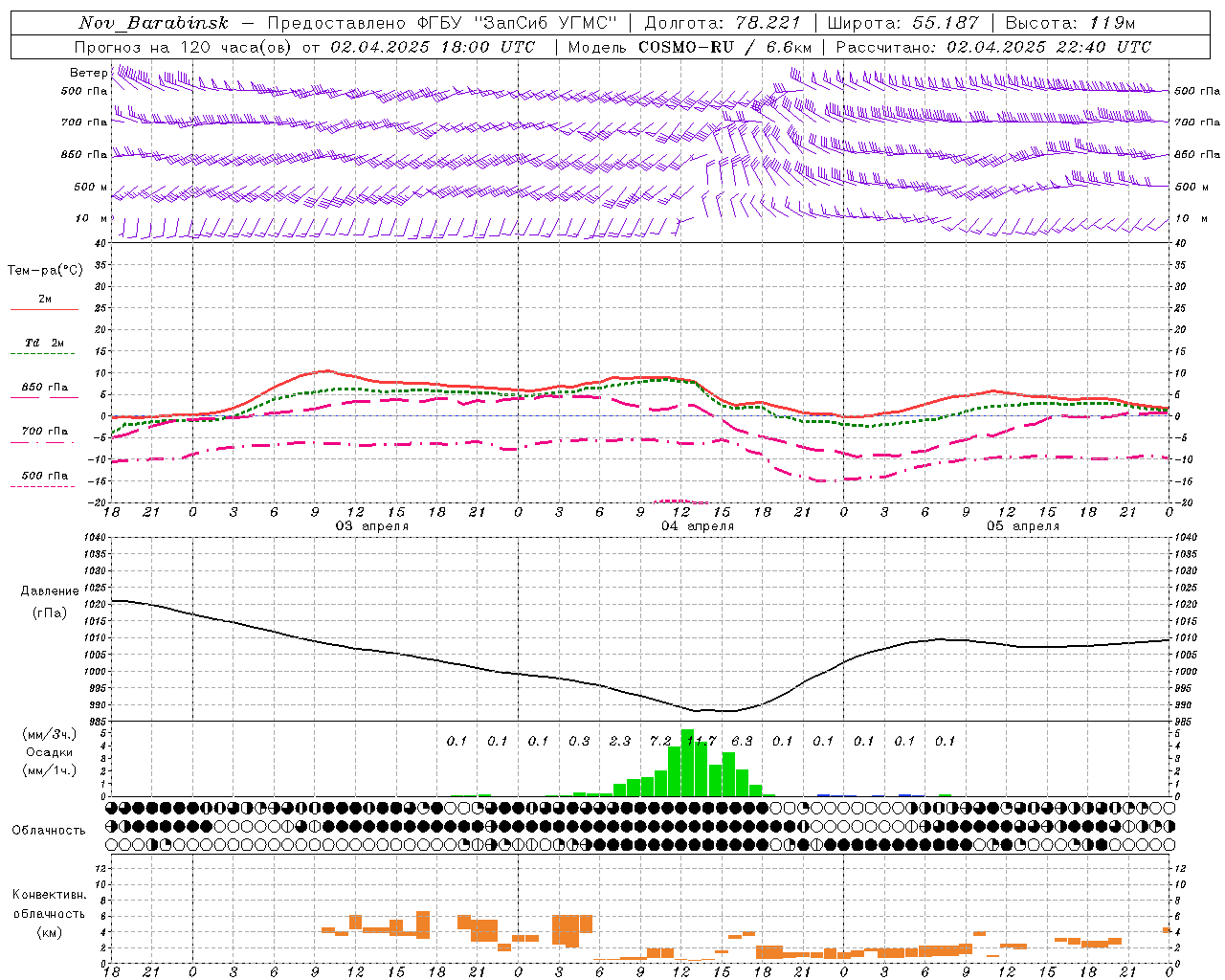This screenshot has width=1225, height=980.
Task: Click the tallest green precipitation bar
Action: point(687,763)
